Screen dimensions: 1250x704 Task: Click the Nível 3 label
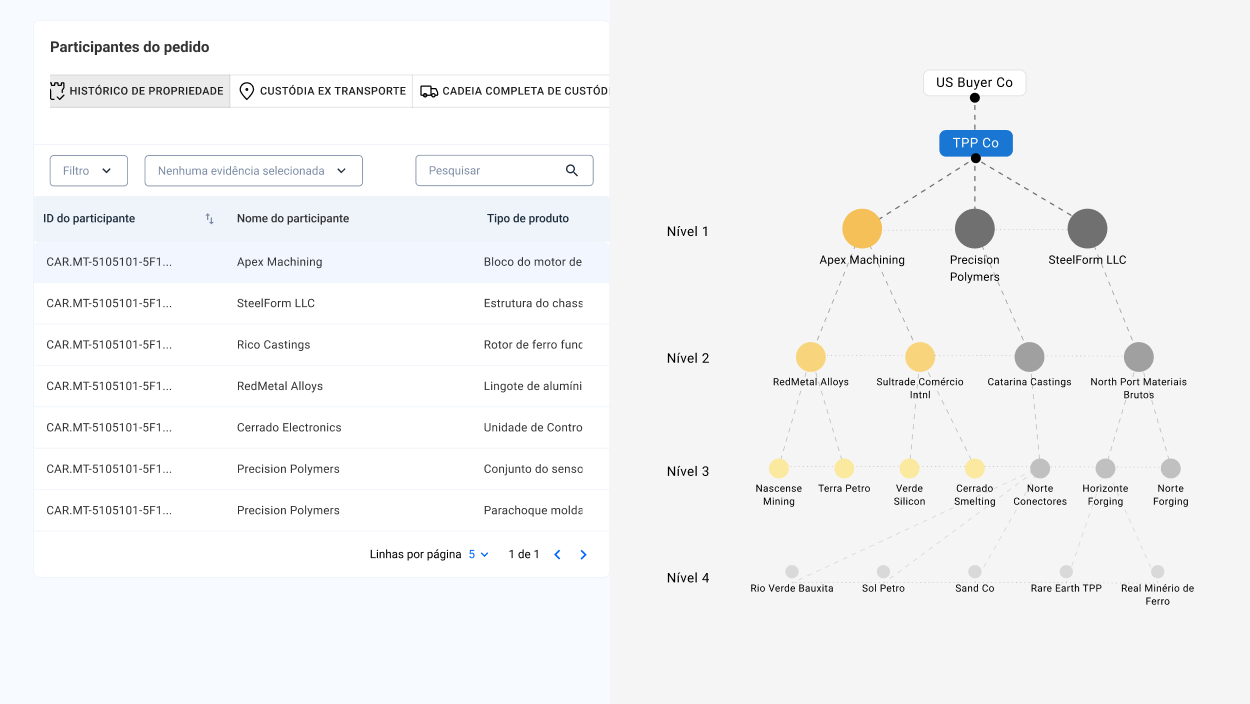(688, 471)
